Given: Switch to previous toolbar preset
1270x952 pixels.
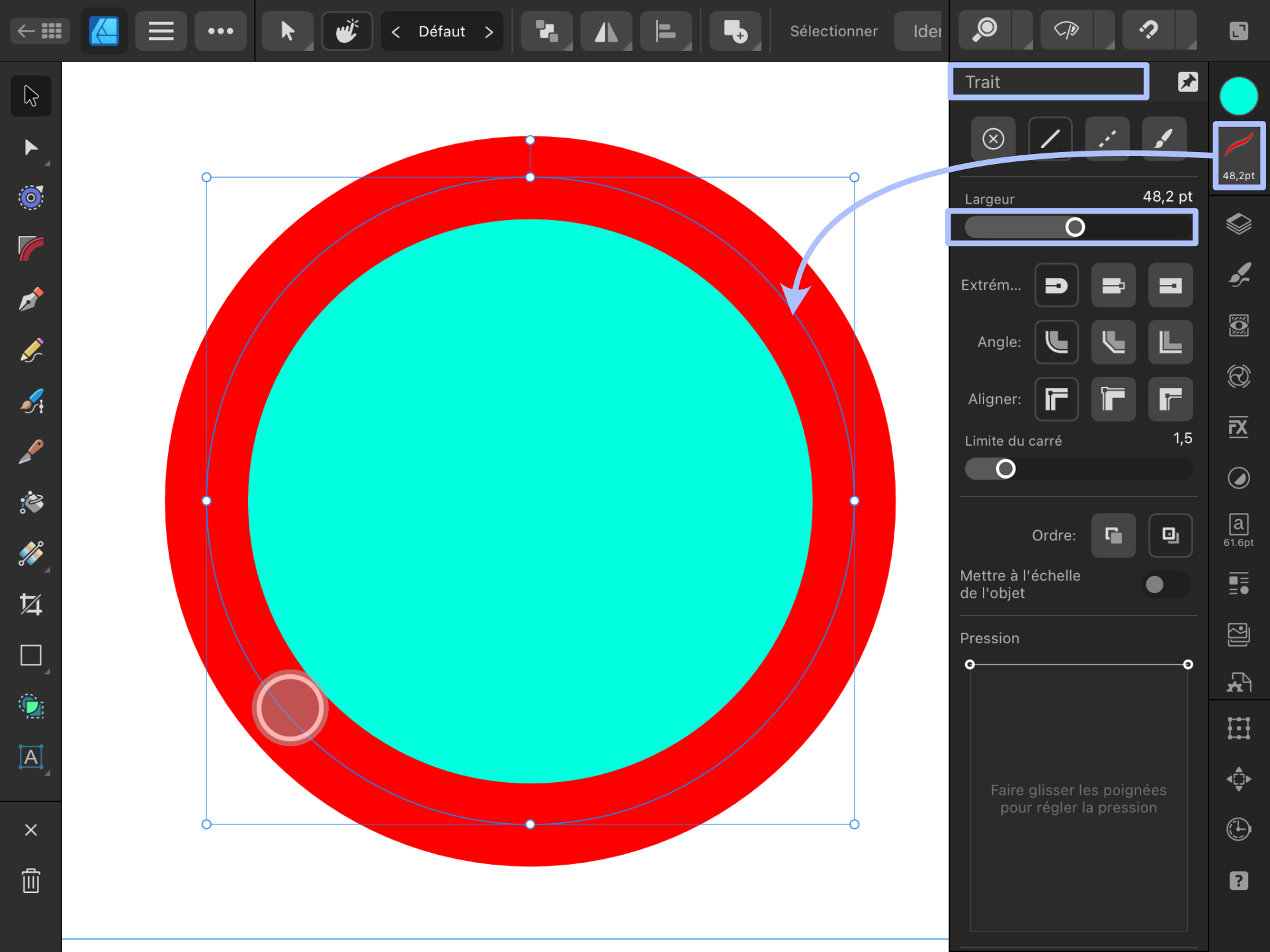Looking at the screenshot, I should [x=396, y=32].
